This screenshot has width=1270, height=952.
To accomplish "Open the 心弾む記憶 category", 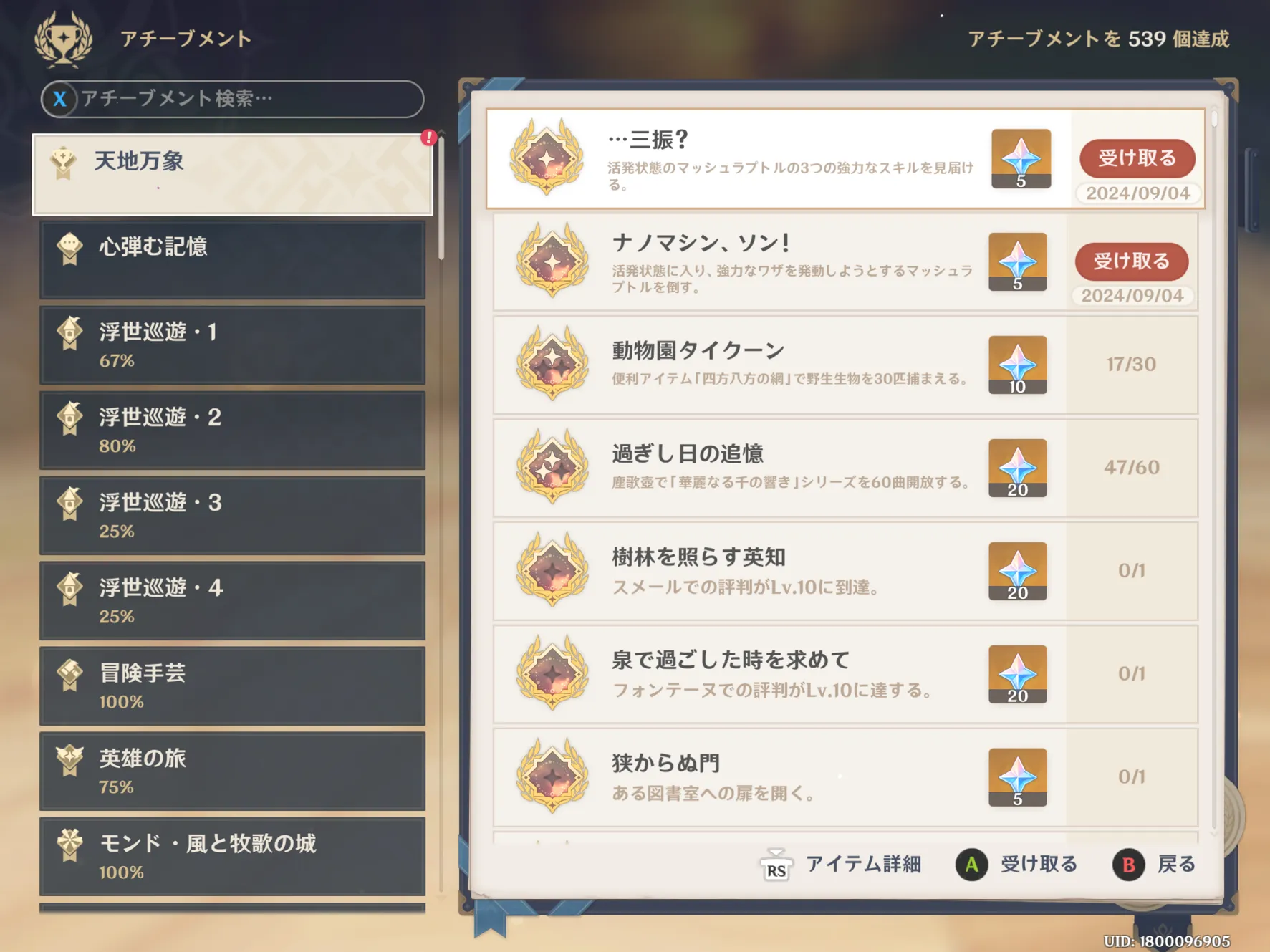I will click(232, 259).
